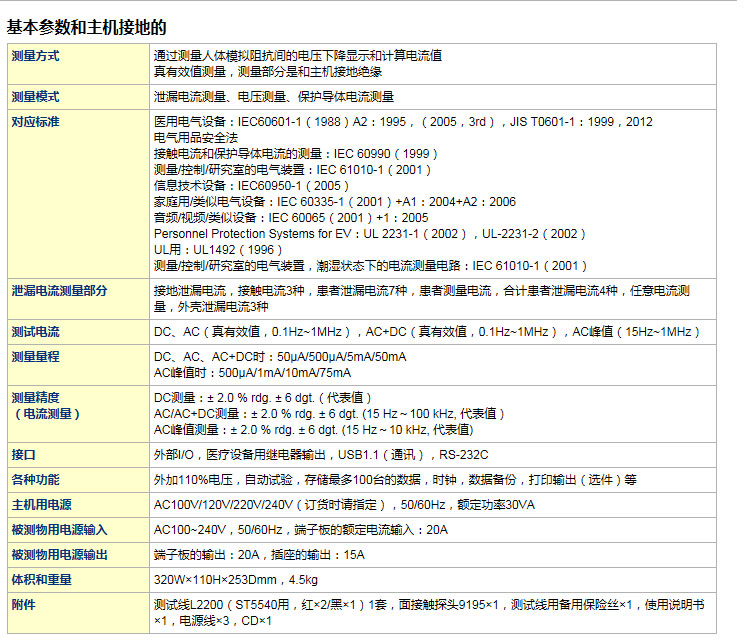Select the 各种功能 row label

pos(35,480)
